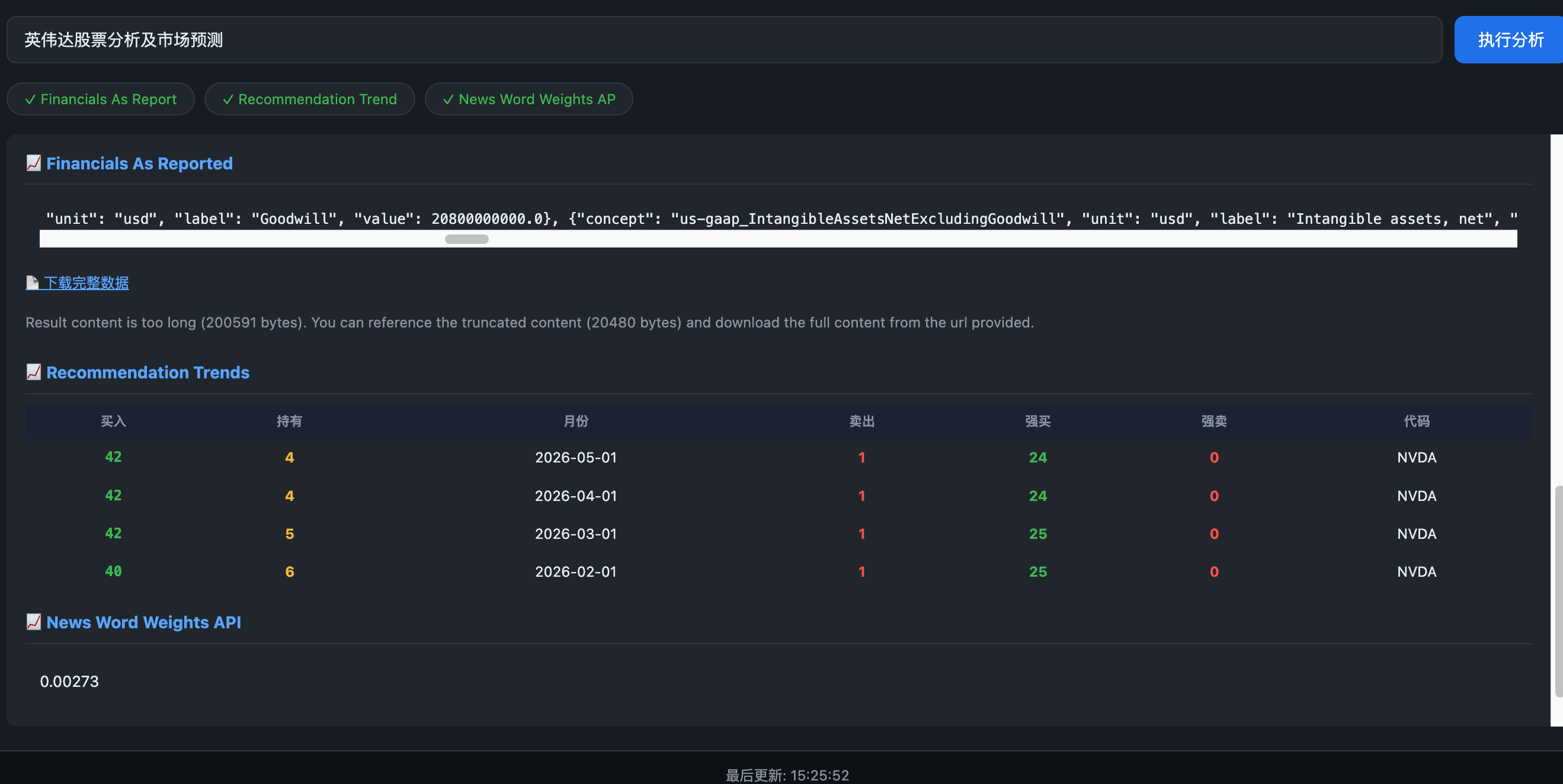Click the 2026-03-01 month cell
Viewport: 1563px width, 784px height.
[x=576, y=534]
